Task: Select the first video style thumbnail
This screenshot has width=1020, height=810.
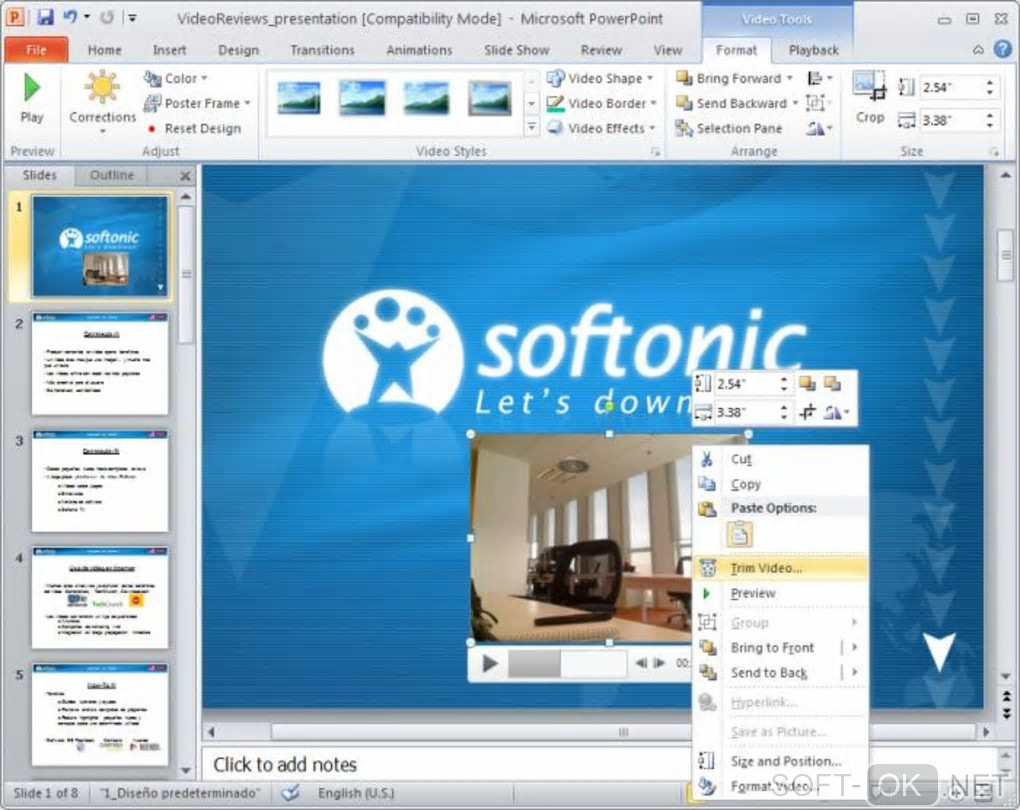Action: tap(299, 98)
